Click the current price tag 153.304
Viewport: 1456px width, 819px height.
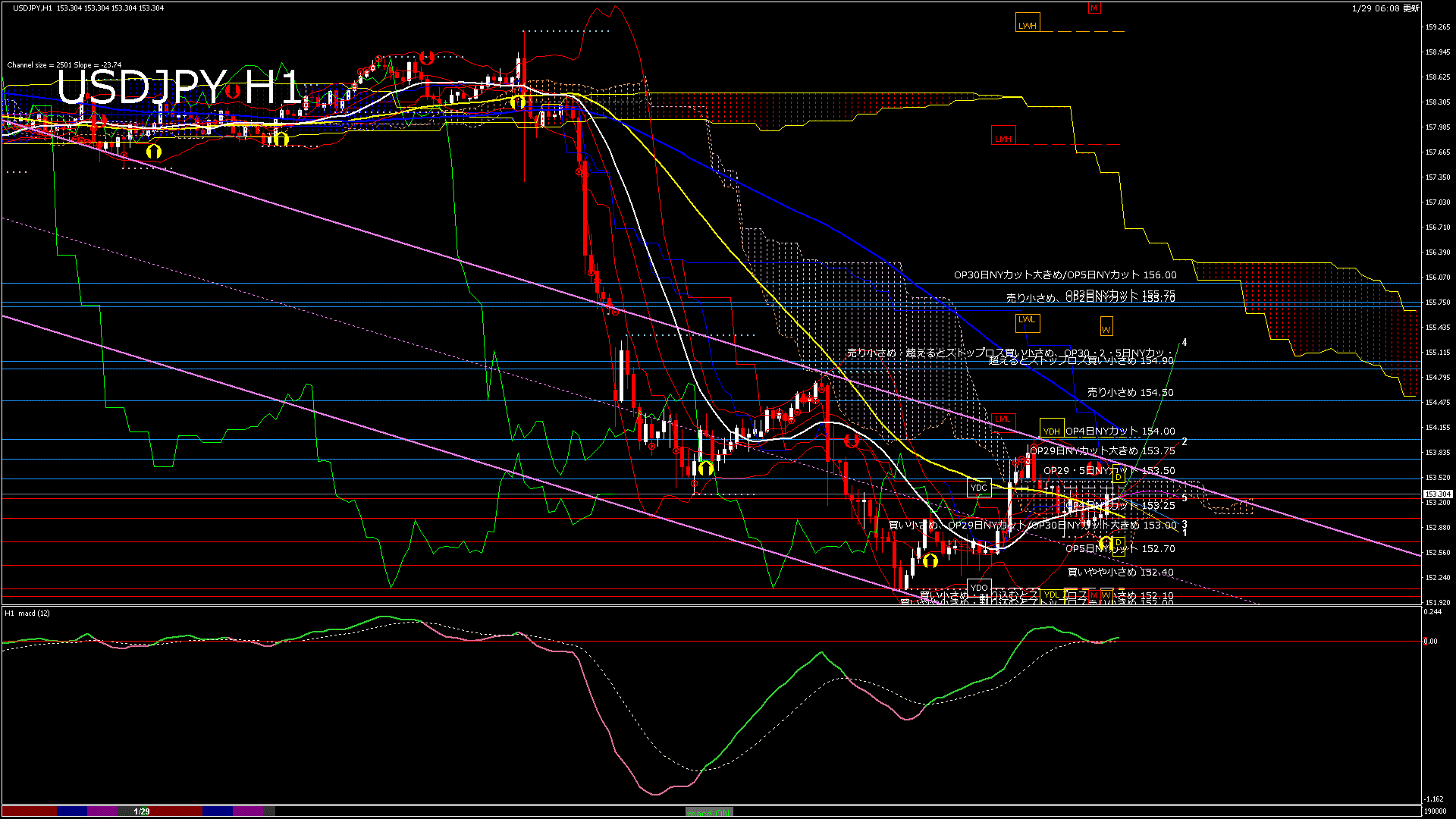pos(1436,494)
